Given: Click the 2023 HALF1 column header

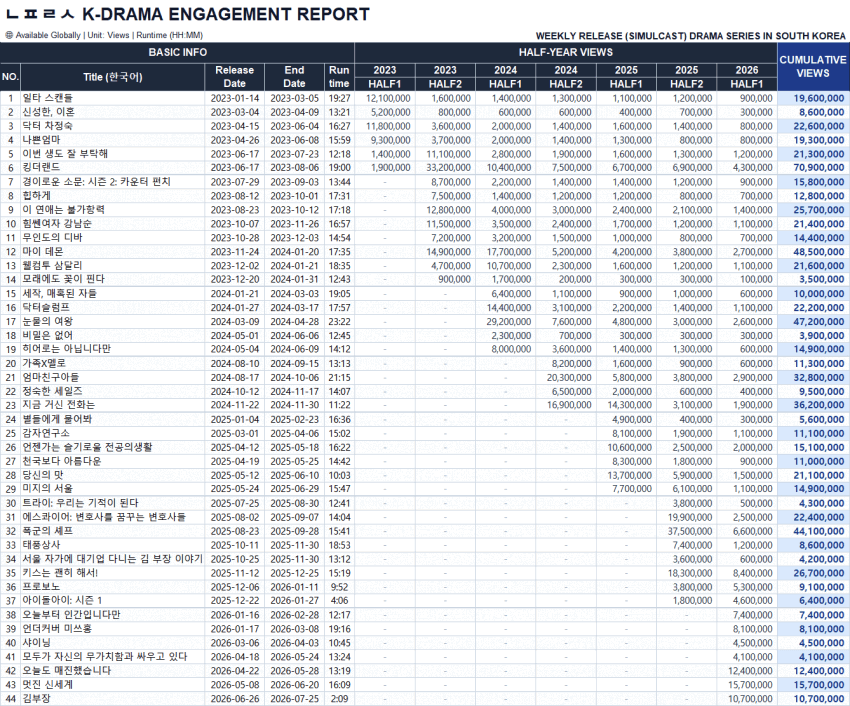Looking at the screenshot, I should 385,77.
